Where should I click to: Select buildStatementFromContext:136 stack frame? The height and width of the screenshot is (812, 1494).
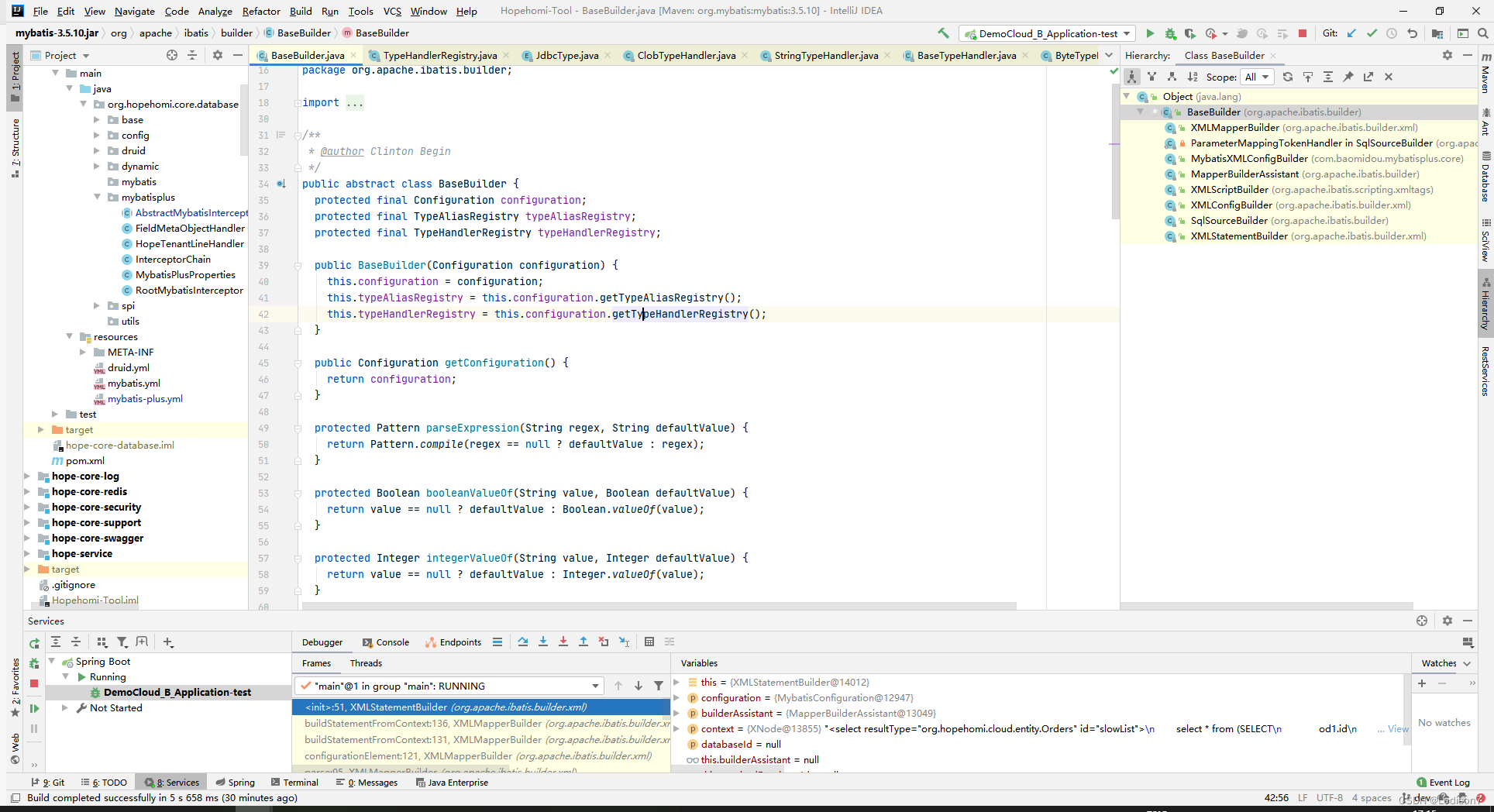(x=481, y=724)
